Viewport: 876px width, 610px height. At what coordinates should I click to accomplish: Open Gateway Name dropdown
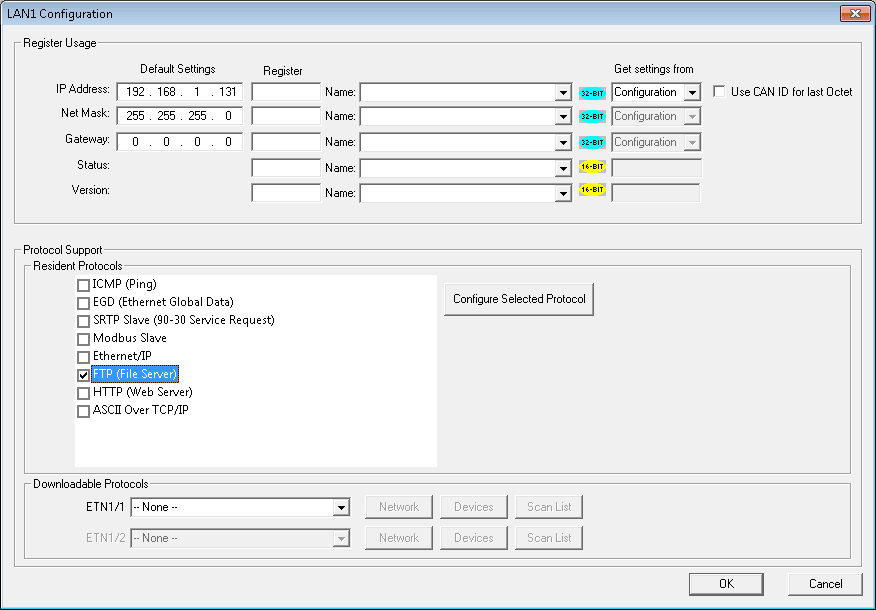563,142
